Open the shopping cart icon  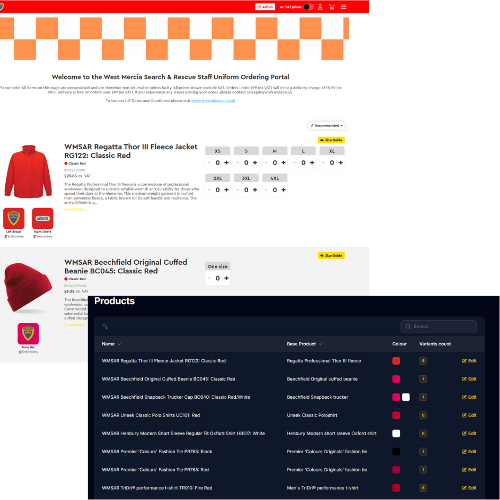[x=332, y=7]
